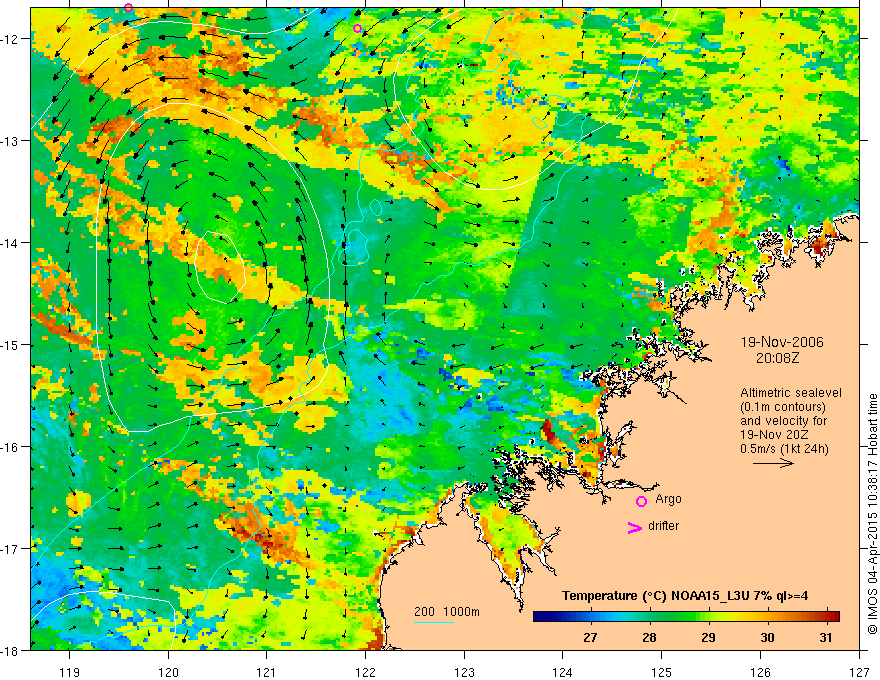Click the longitude axis label 119
This screenshot has width=880, height=680.
click(70, 672)
